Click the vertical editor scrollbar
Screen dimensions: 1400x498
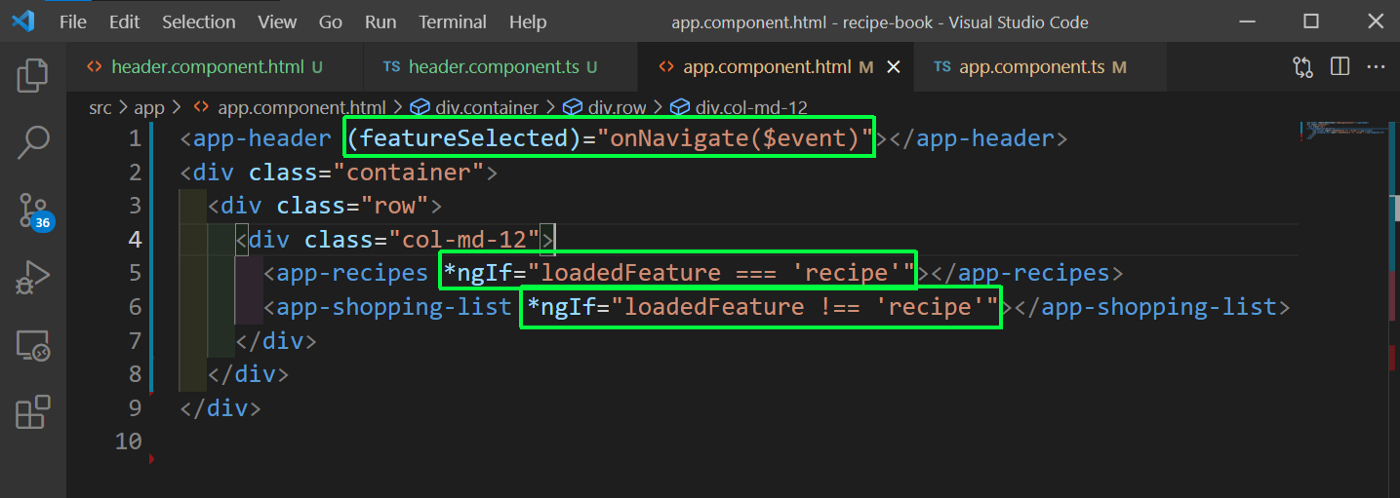coord(1393,310)
